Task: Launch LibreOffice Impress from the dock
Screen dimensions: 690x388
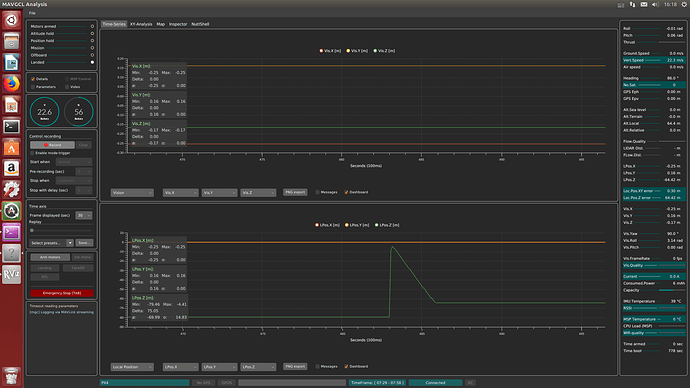Action: pos(11,105)
